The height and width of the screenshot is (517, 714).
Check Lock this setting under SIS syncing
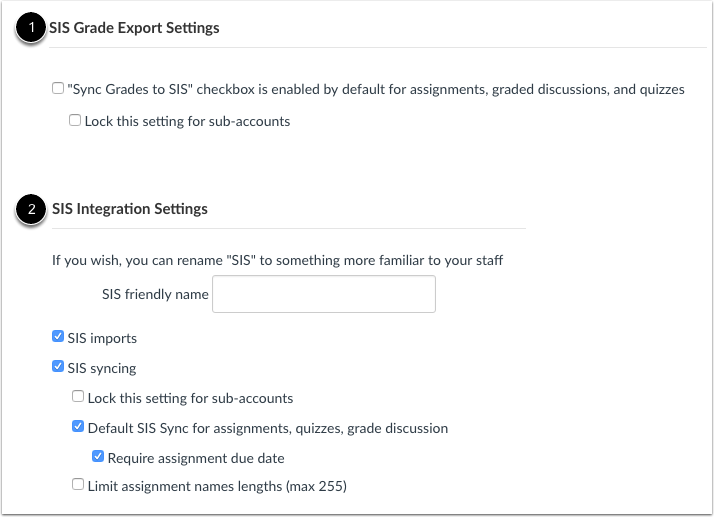coord(78,396)
